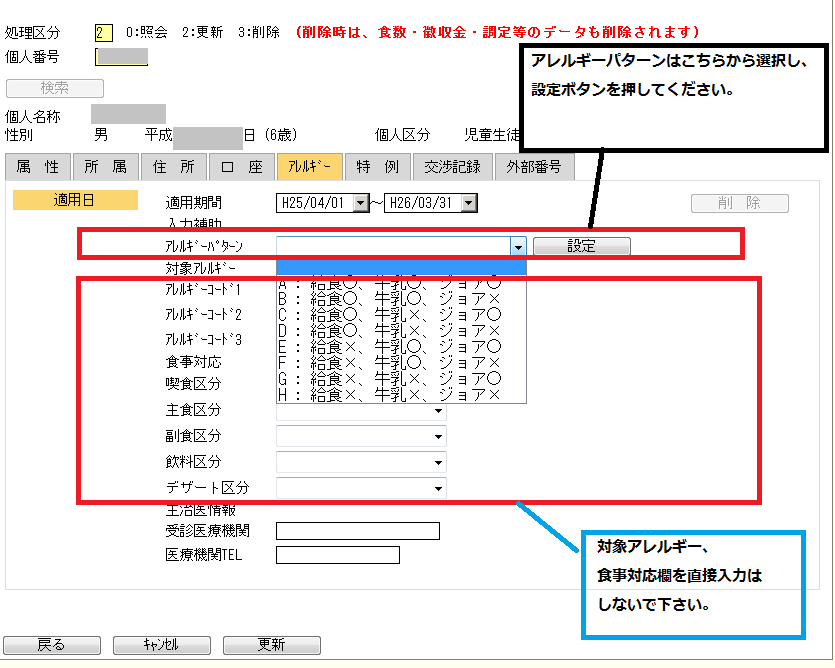The image size is (835, 668).
Task: Open the 所属 tab
Action: (x=105, y=167)
